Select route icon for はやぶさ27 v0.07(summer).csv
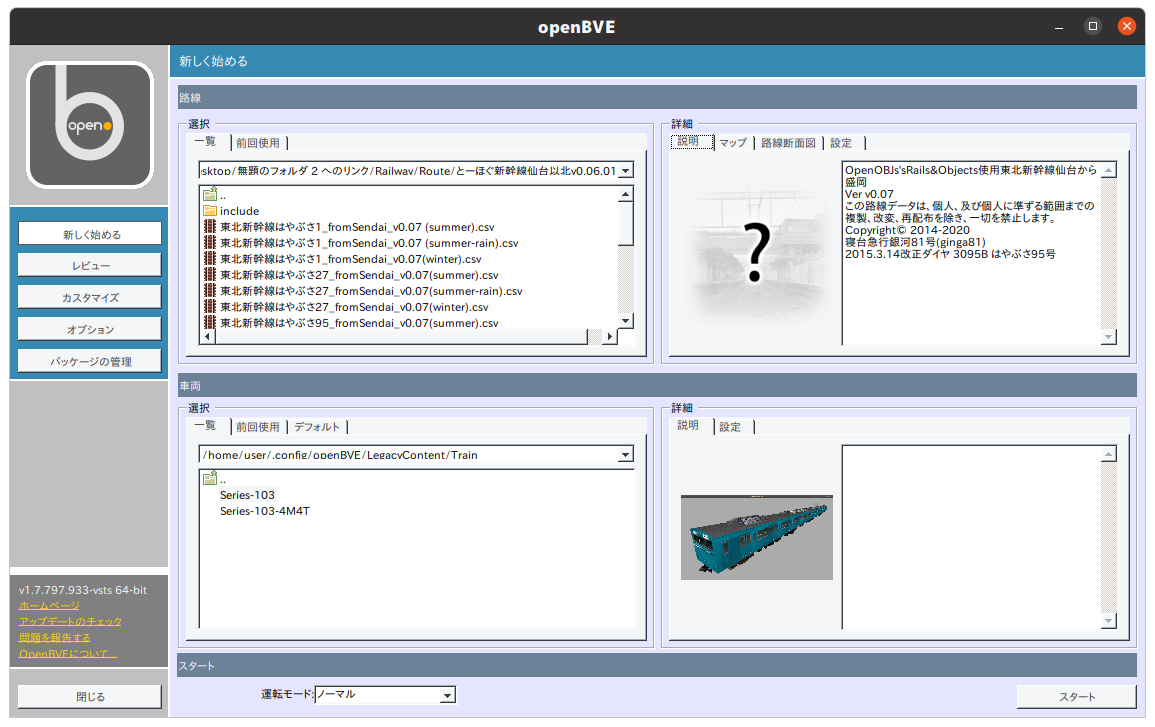 pos(210,275)
